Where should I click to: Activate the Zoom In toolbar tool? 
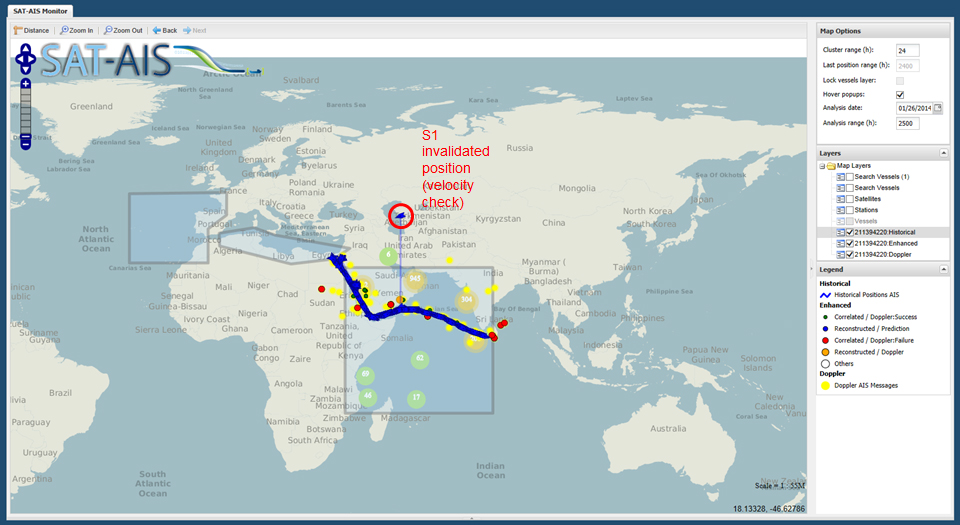[x=77, y=30]
